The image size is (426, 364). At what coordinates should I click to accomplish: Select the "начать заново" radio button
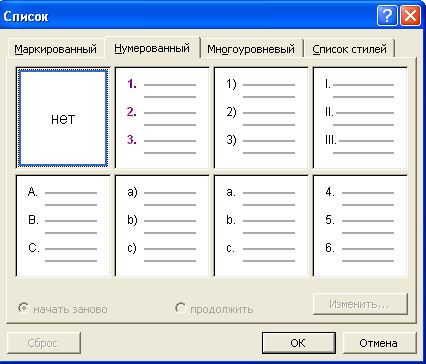[24, 308]
